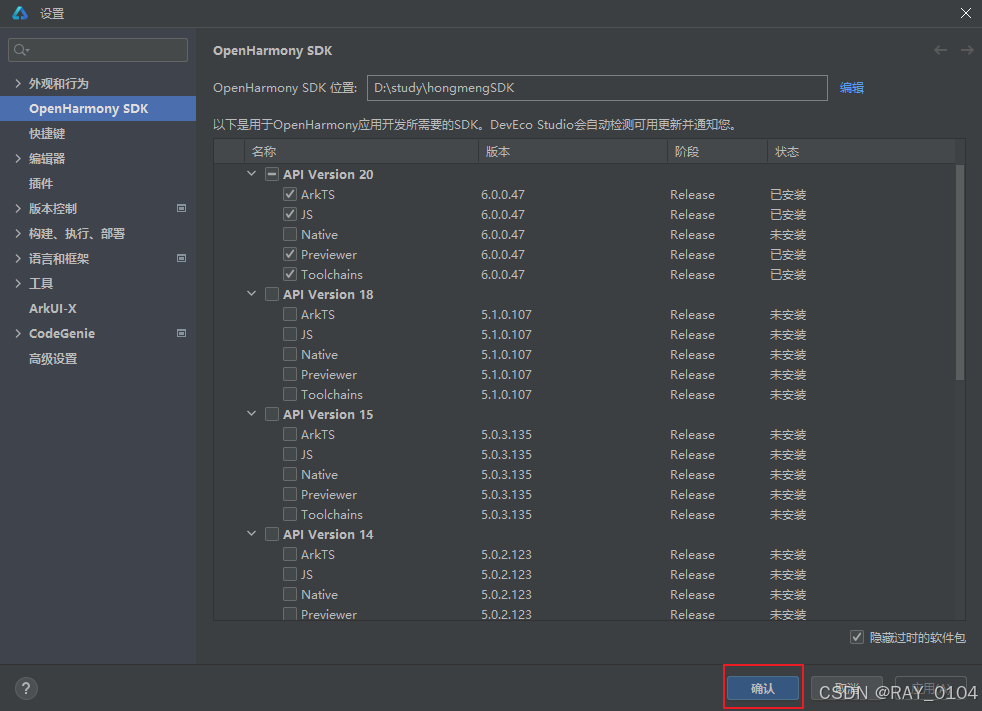Open 快捷键 settings page

[47, 133]
